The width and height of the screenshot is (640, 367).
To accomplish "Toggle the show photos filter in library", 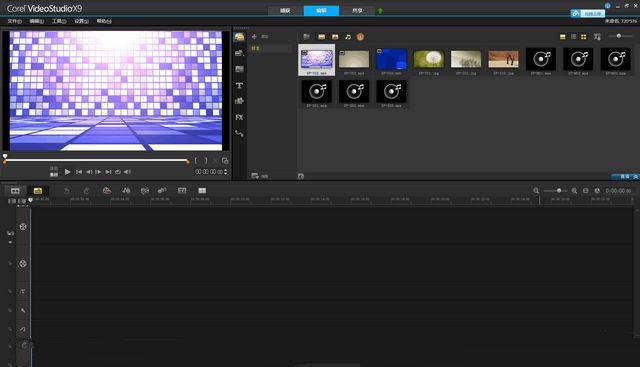I will click(x=335, y=37).
